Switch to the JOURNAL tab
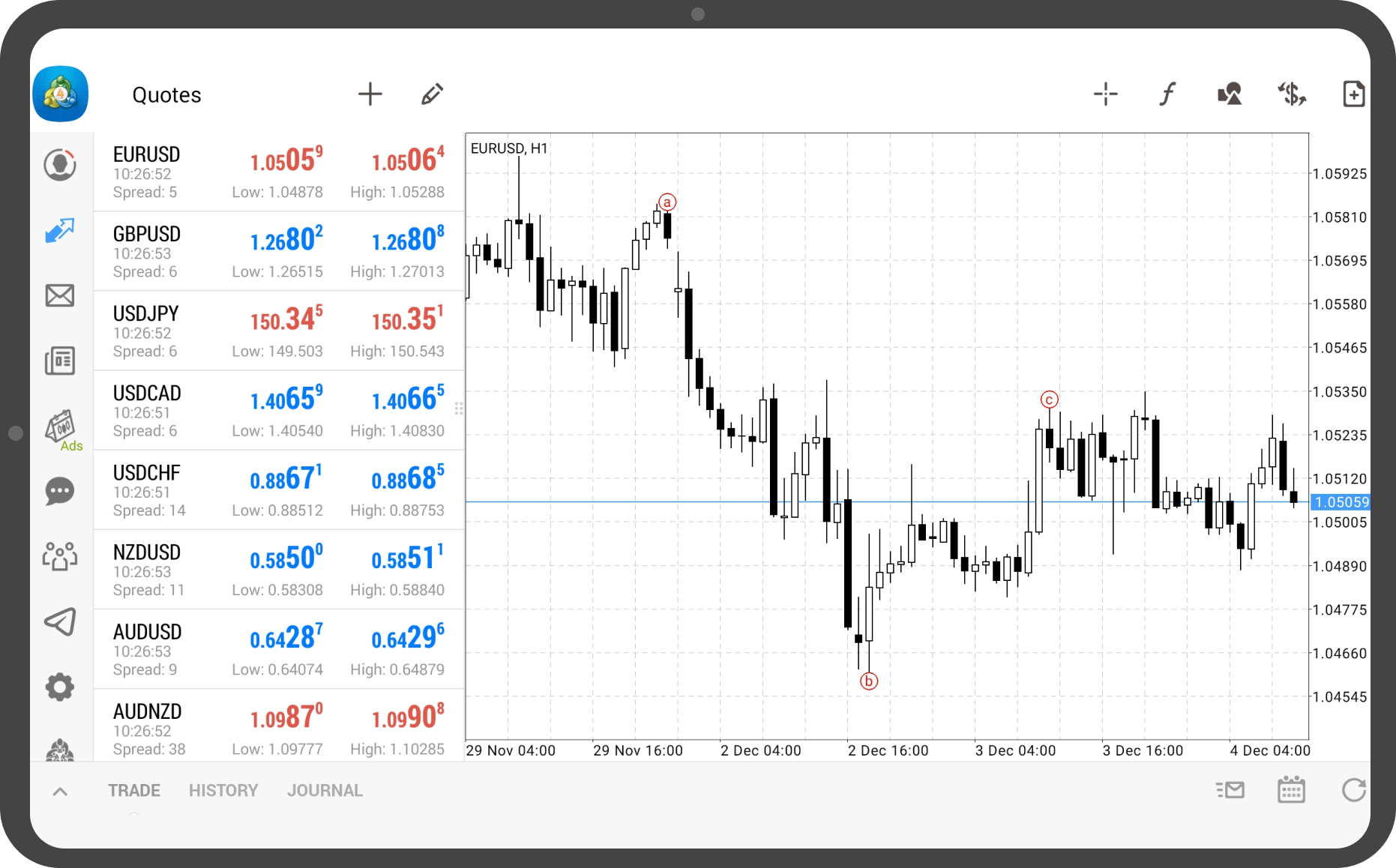Screen dimensions: 1396x868 325,791
